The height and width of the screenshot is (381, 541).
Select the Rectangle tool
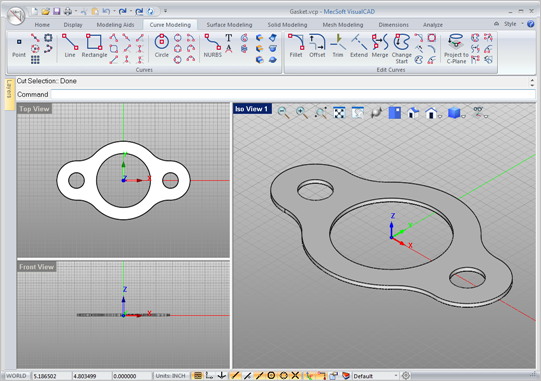[94, 46]
